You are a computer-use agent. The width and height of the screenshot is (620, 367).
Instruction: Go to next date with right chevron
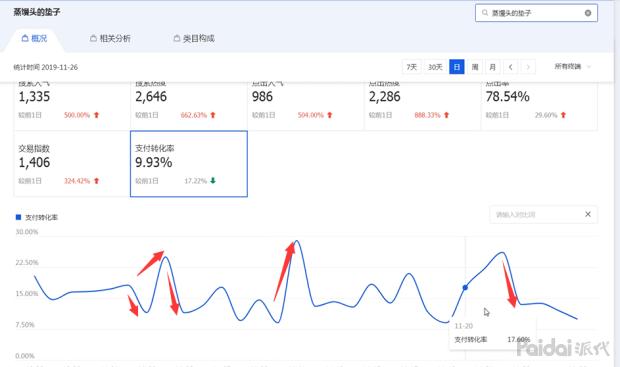[x=528, y=67]
